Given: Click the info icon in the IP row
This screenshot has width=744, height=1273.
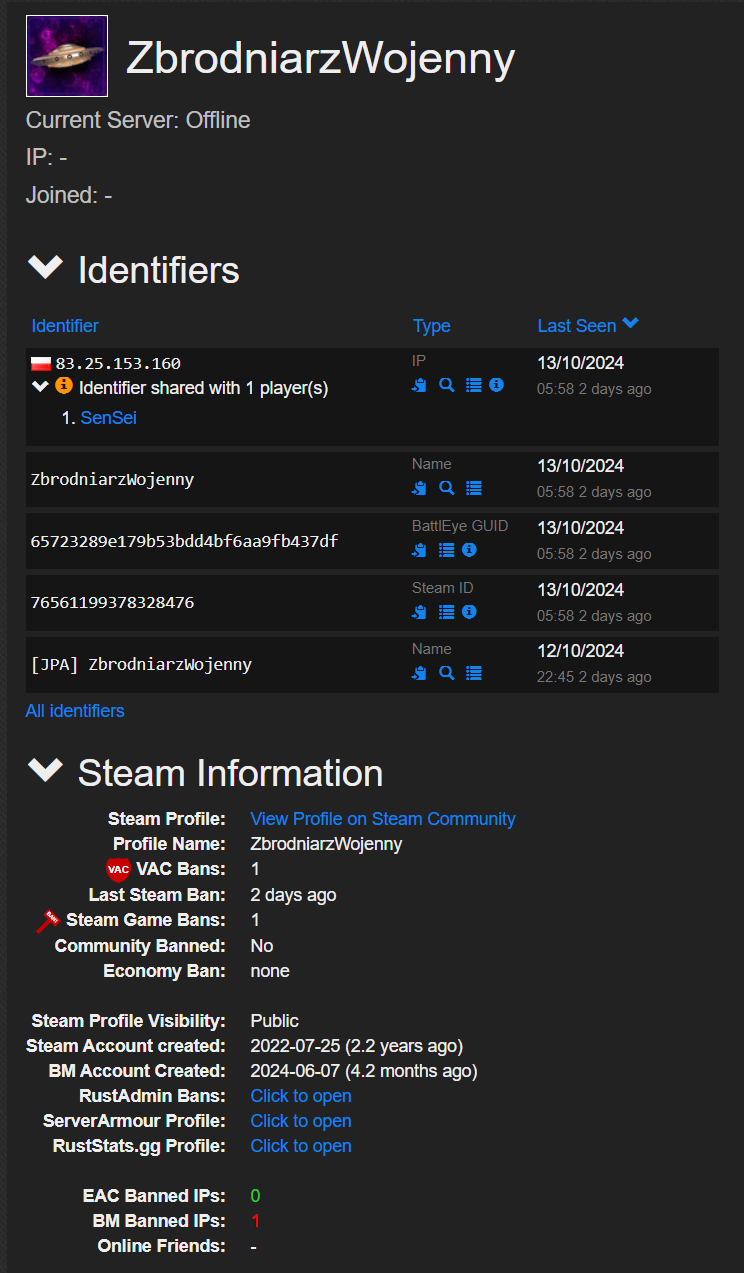Looking at the screenshot, I should [x=496, y=385].
